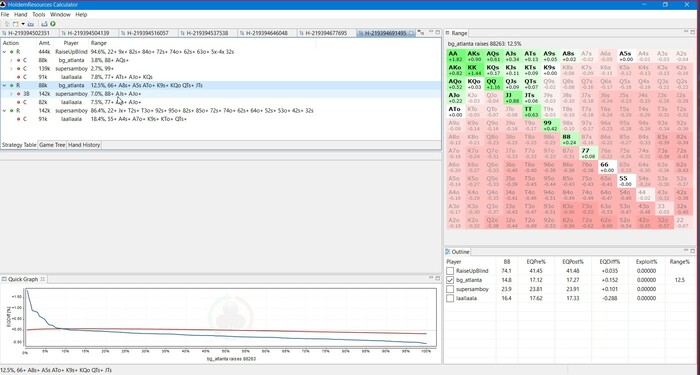Select the laallaala 82k 7.5% call row
This screenshot has height=375, width=700.
pyautogui.click(x=221, y=102)
